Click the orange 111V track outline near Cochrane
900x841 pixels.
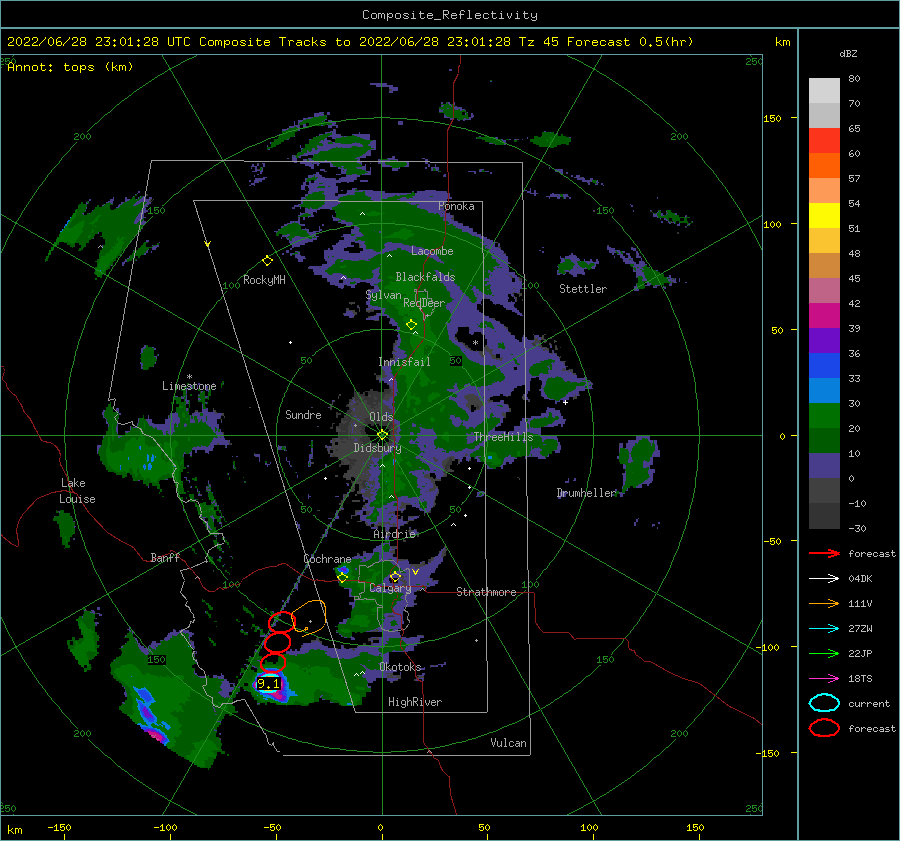pos(309,617)
